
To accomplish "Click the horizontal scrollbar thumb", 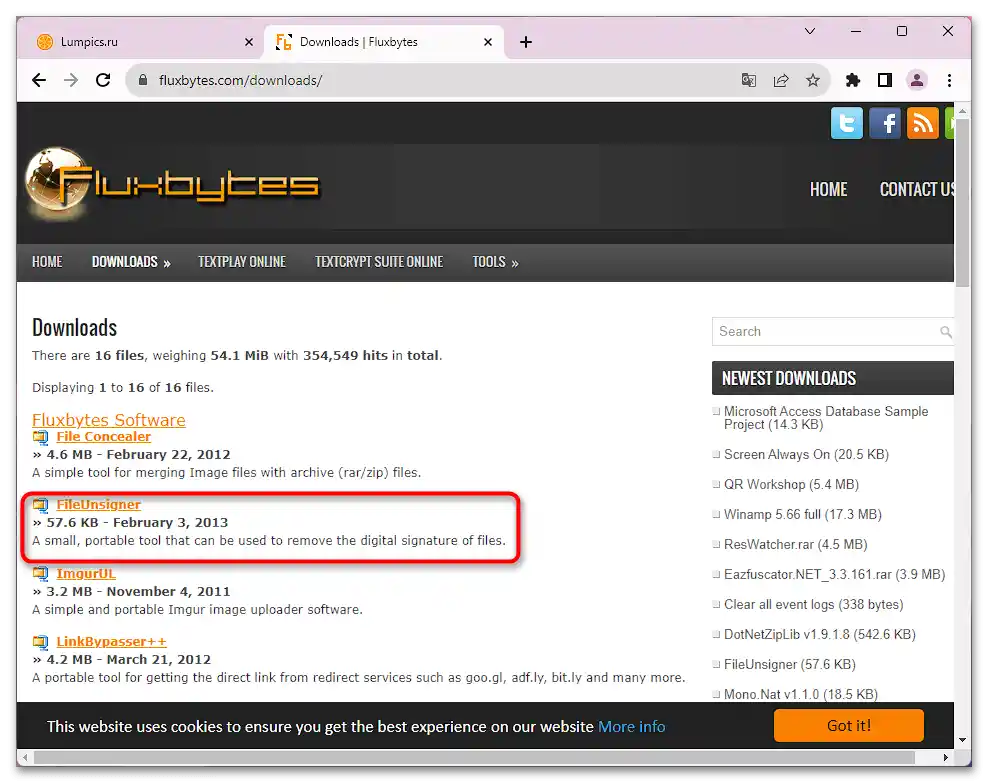I will pyautogui.click(x=474, y=757).
